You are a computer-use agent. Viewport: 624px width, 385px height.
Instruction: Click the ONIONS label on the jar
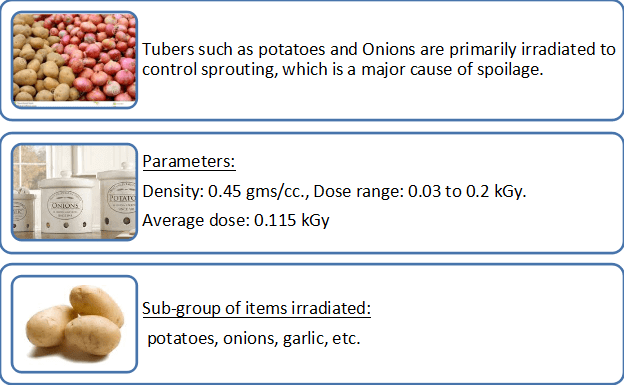pos(65,205)
